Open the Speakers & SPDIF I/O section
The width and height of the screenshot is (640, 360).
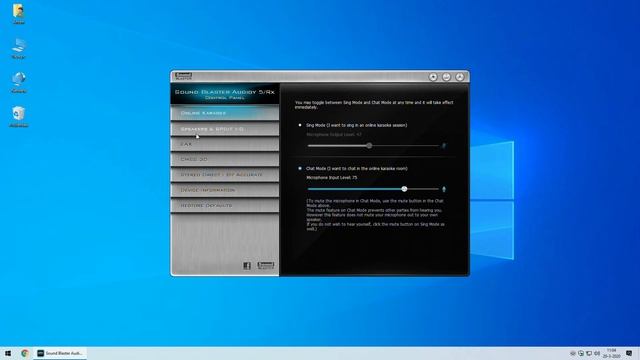[224, 129]
